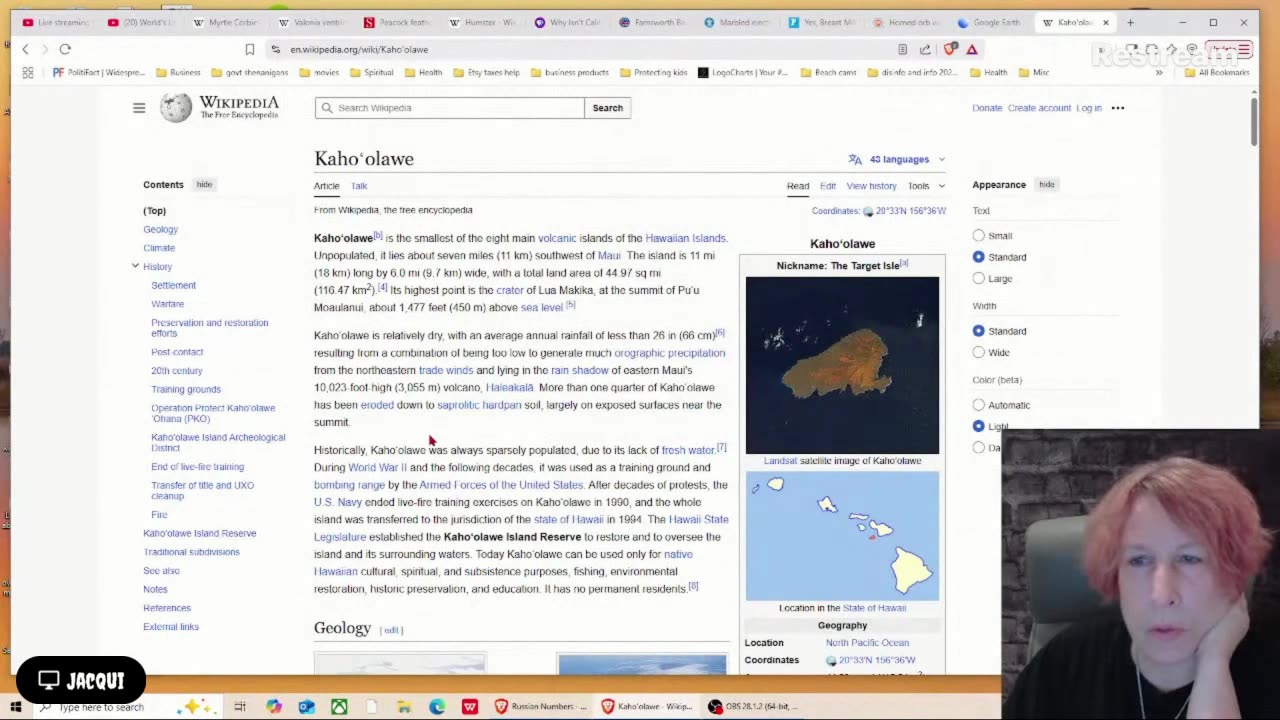Open the Tools dropdown menu
This screenshot has height=720, width=1280.
pos(926,186)
